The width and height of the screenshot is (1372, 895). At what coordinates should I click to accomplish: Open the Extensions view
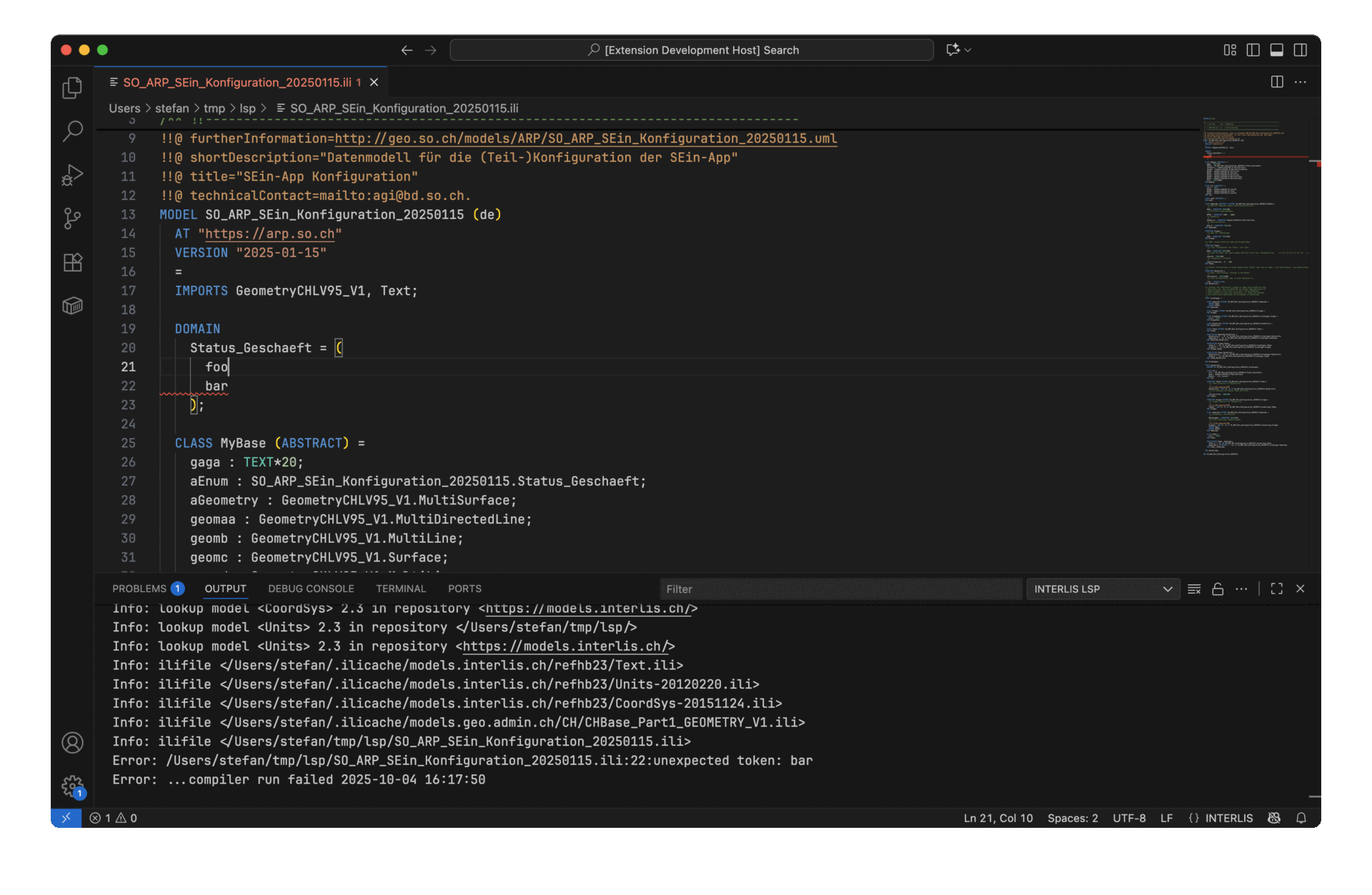(72, 262)
